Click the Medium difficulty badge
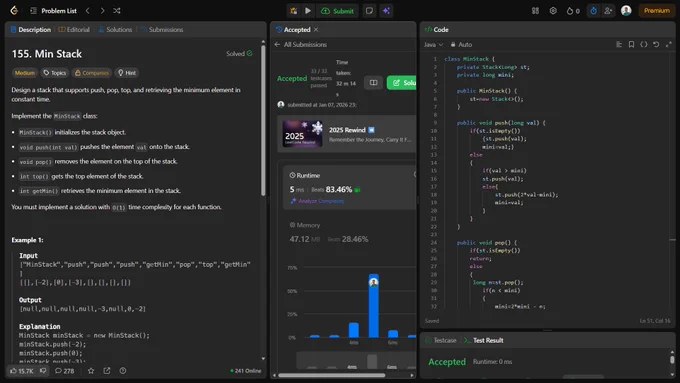The width and height of the screenshot is (680, 383). click(25, 73)
